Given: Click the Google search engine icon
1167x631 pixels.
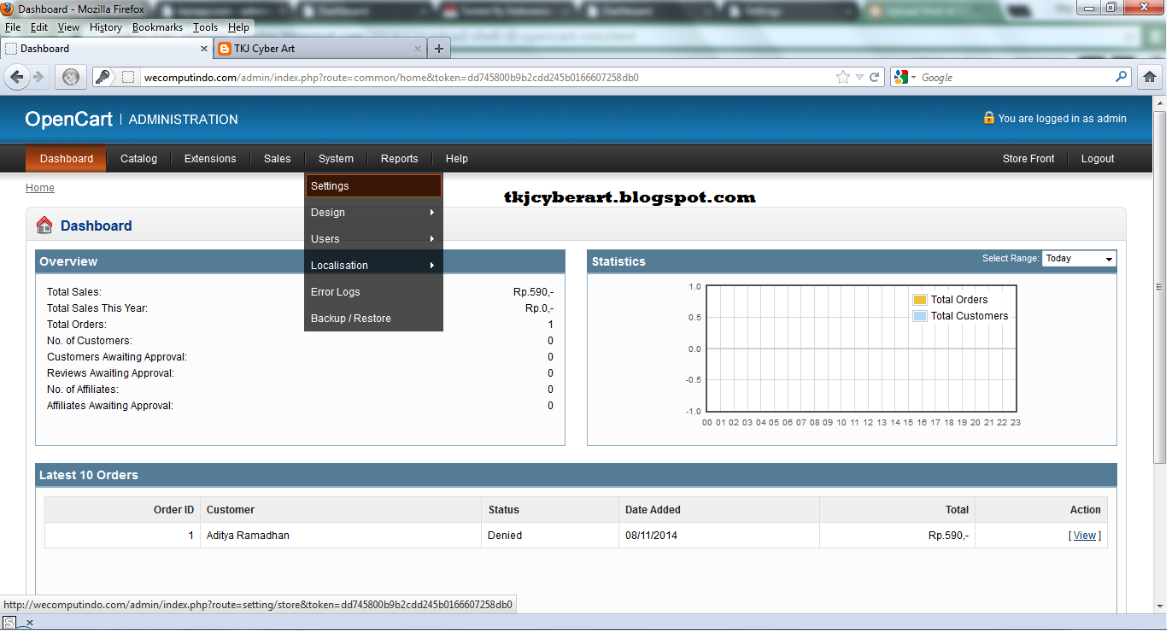Looking at the screenshot, I should tap(901, 77).
